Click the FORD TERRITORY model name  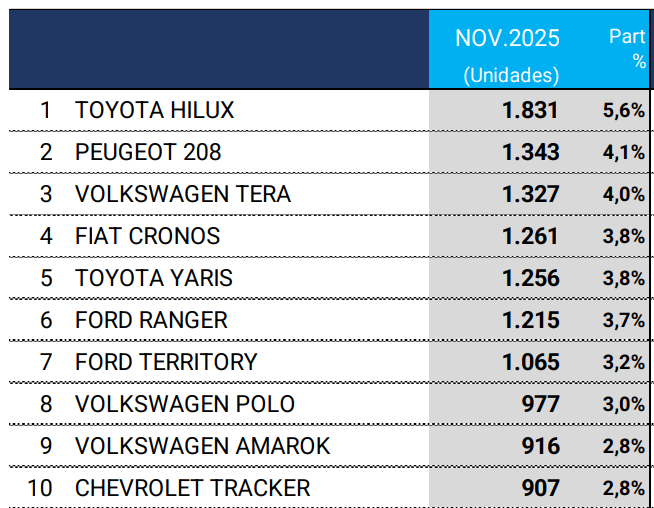point(166,362)
